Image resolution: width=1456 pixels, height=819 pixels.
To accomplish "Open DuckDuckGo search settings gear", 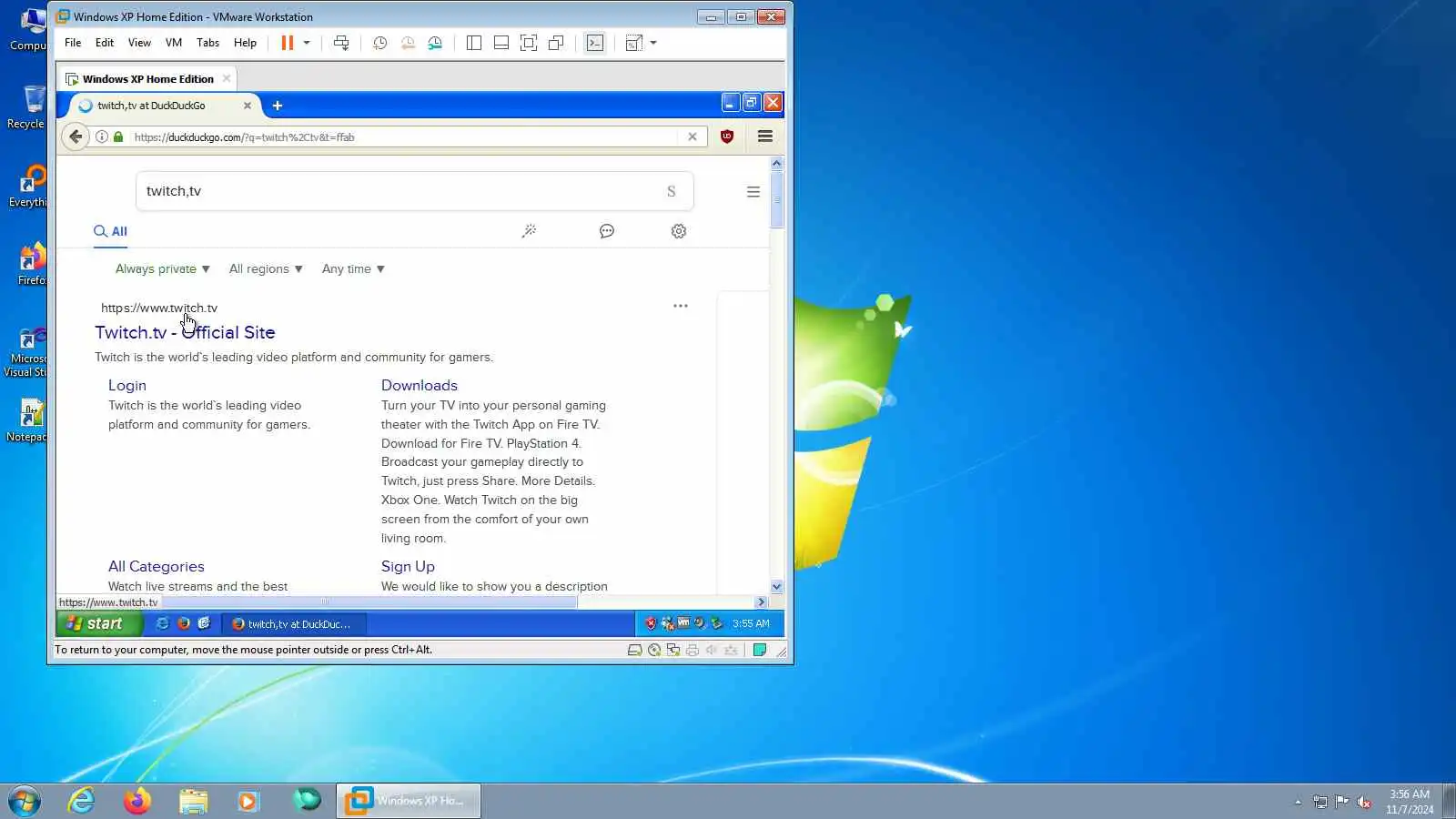I will click(x=679, y=231).
